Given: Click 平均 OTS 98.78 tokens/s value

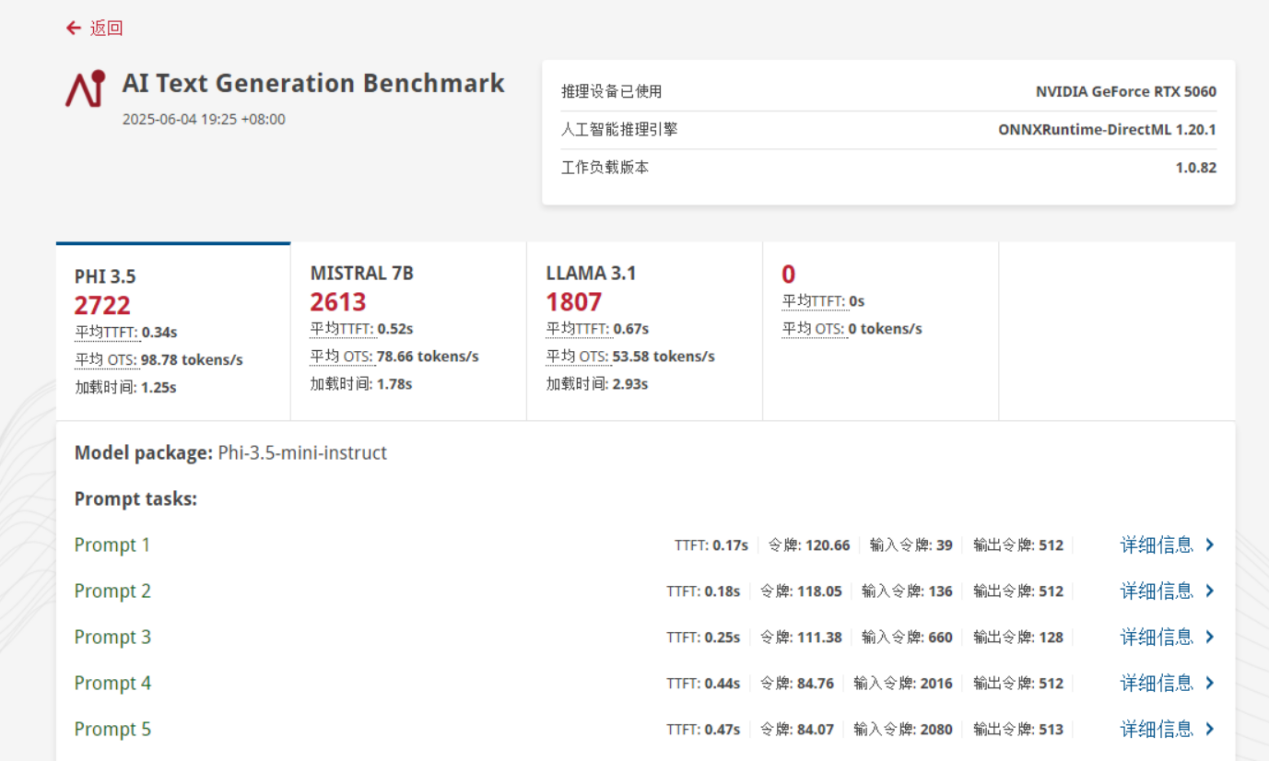Looking at the screenshot, I should pyautogui.click(x=192, y=360).
